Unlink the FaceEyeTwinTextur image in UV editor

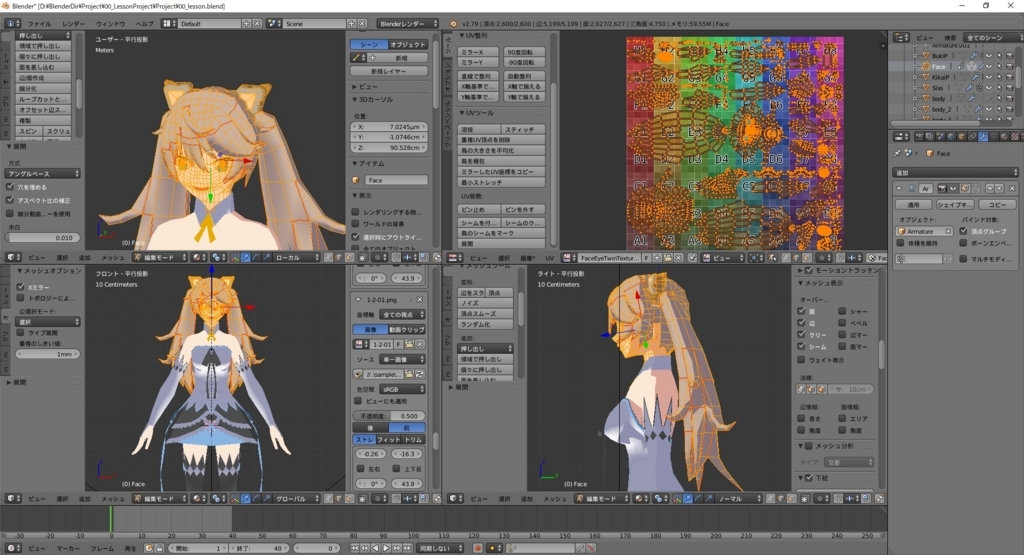click(678, 257)
